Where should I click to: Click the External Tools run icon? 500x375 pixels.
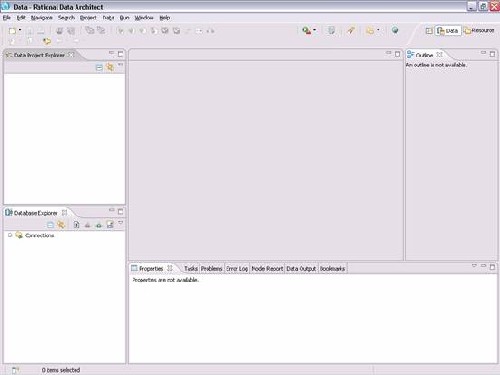pyautogui.click(x=306, y=31)
